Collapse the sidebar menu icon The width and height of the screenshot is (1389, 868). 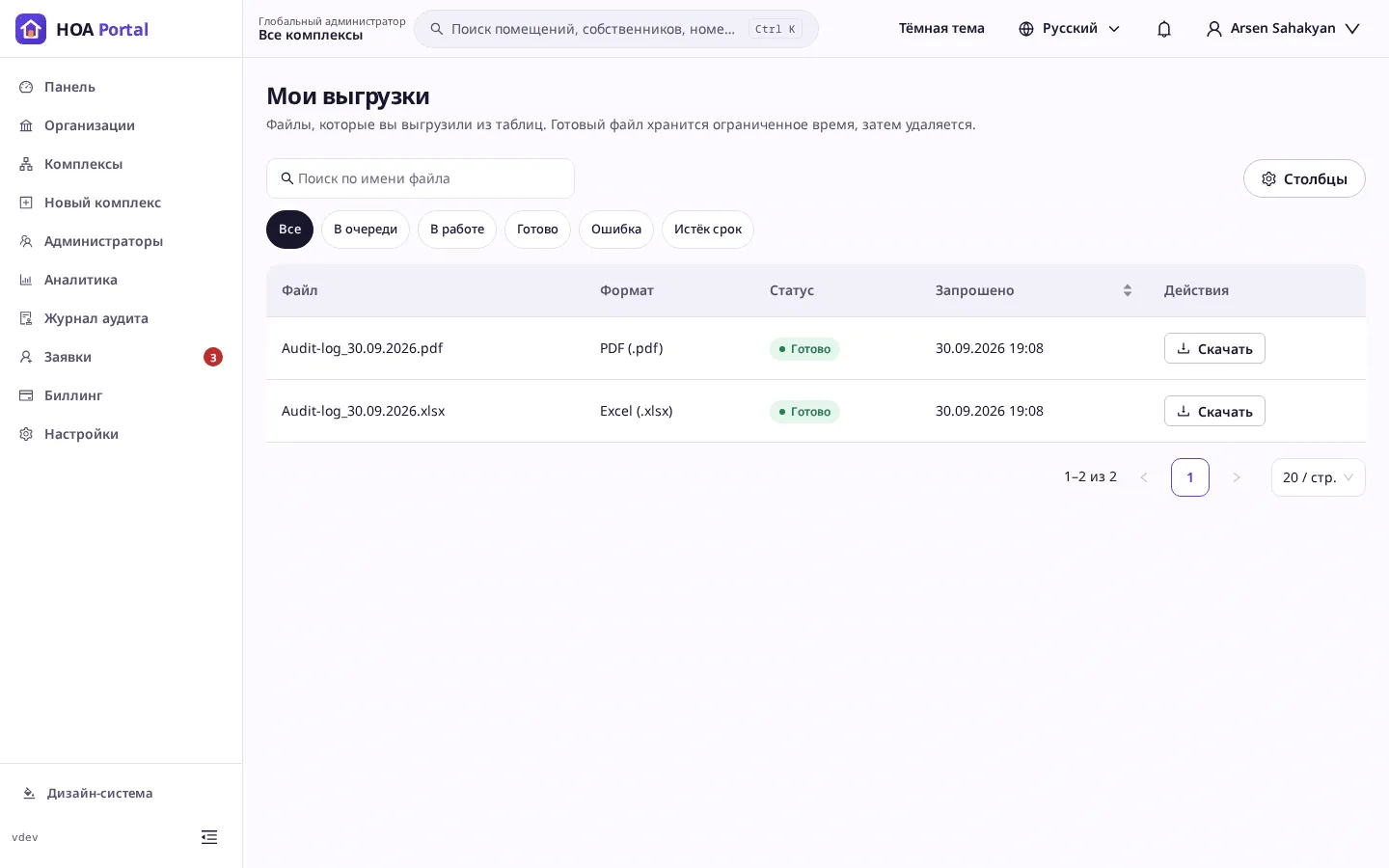pos(209,837)
